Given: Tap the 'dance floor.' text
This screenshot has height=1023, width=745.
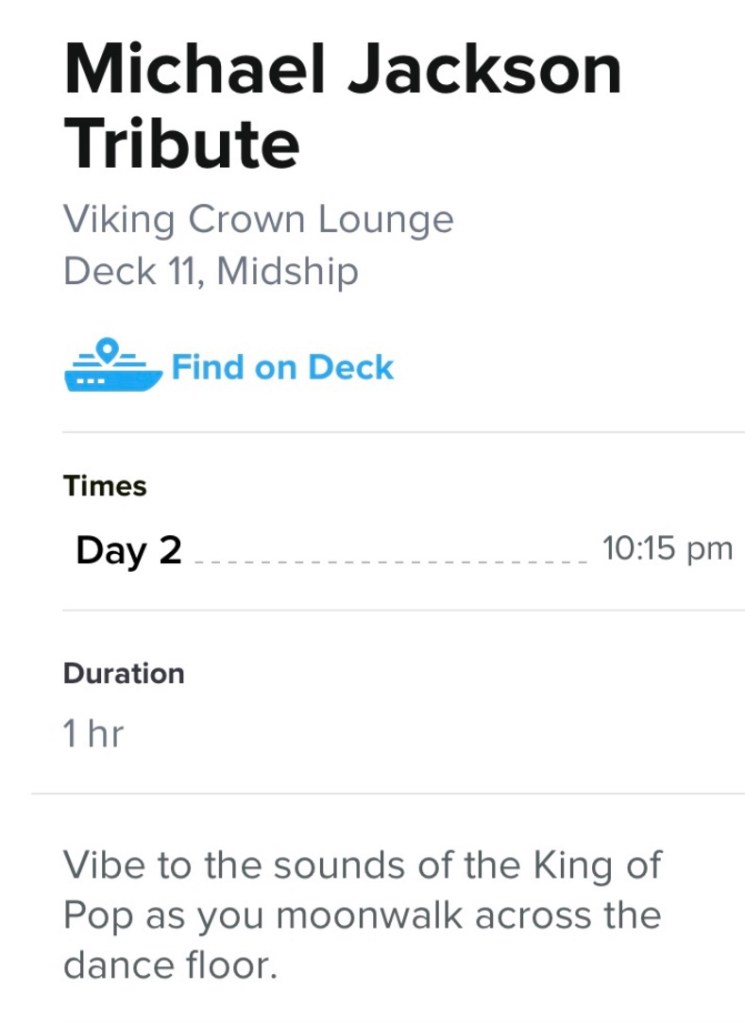Looking at the screenshot, I should tap(169, 966).
